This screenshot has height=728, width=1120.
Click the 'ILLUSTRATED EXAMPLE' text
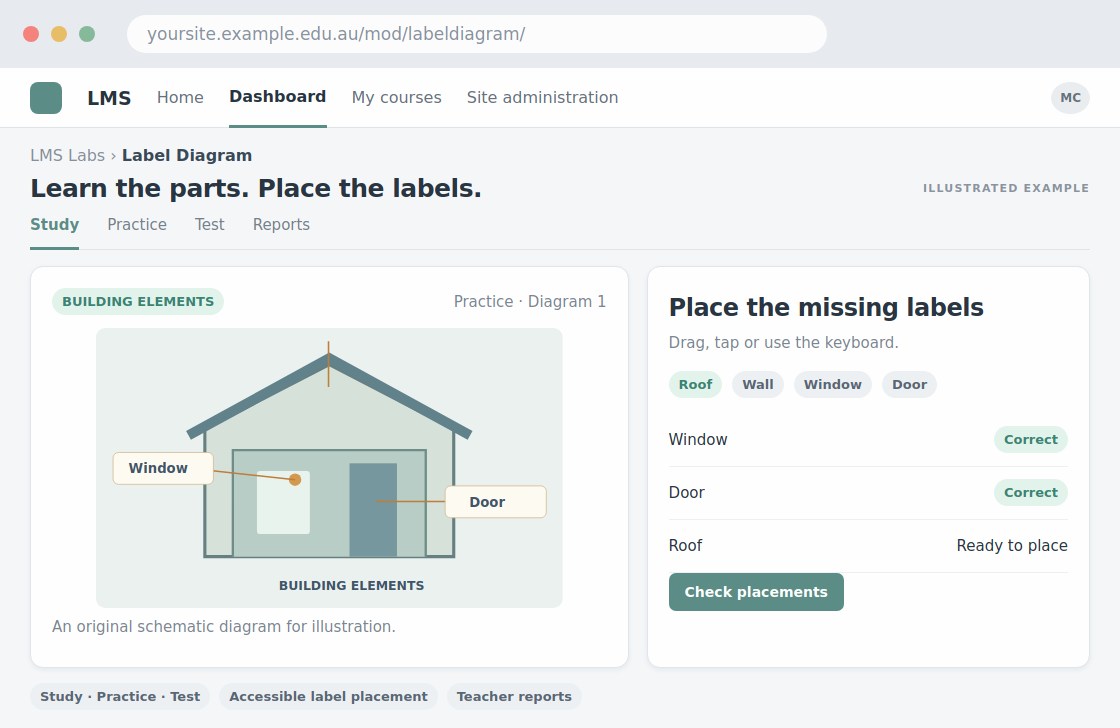pos(1006,188)
